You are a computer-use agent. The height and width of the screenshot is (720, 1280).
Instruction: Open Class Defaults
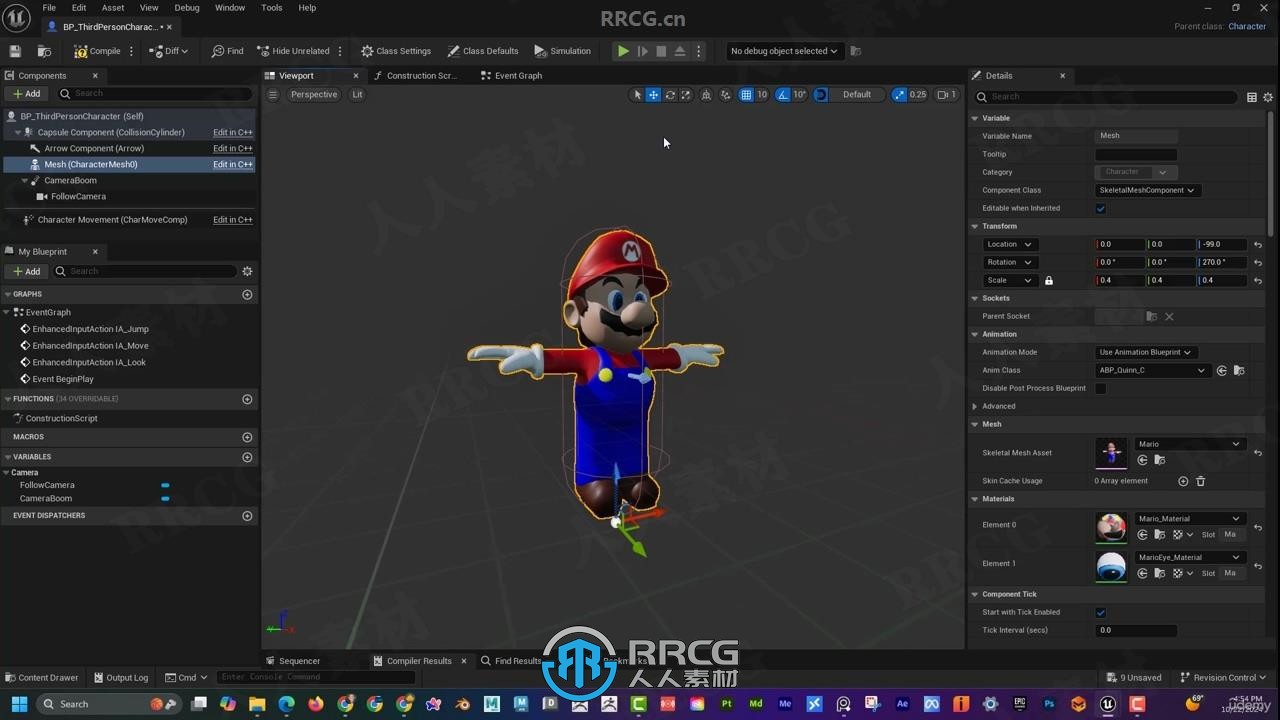pyautogui.click(x=483, y=51)
